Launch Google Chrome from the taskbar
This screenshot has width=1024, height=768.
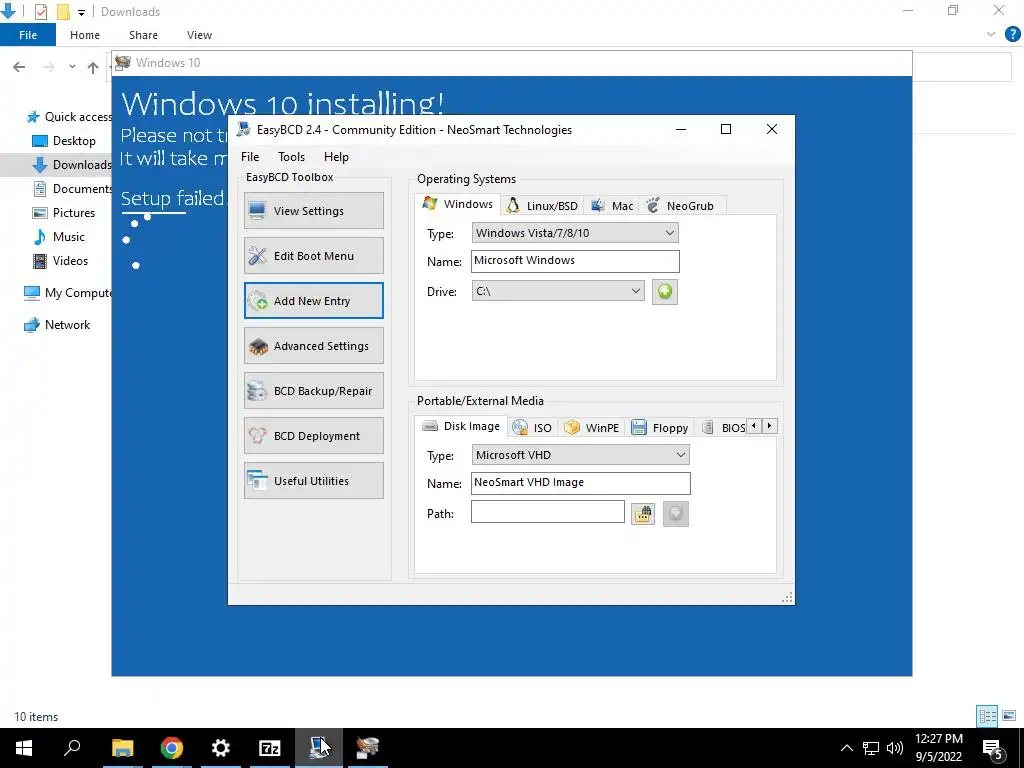click(172, 748)
